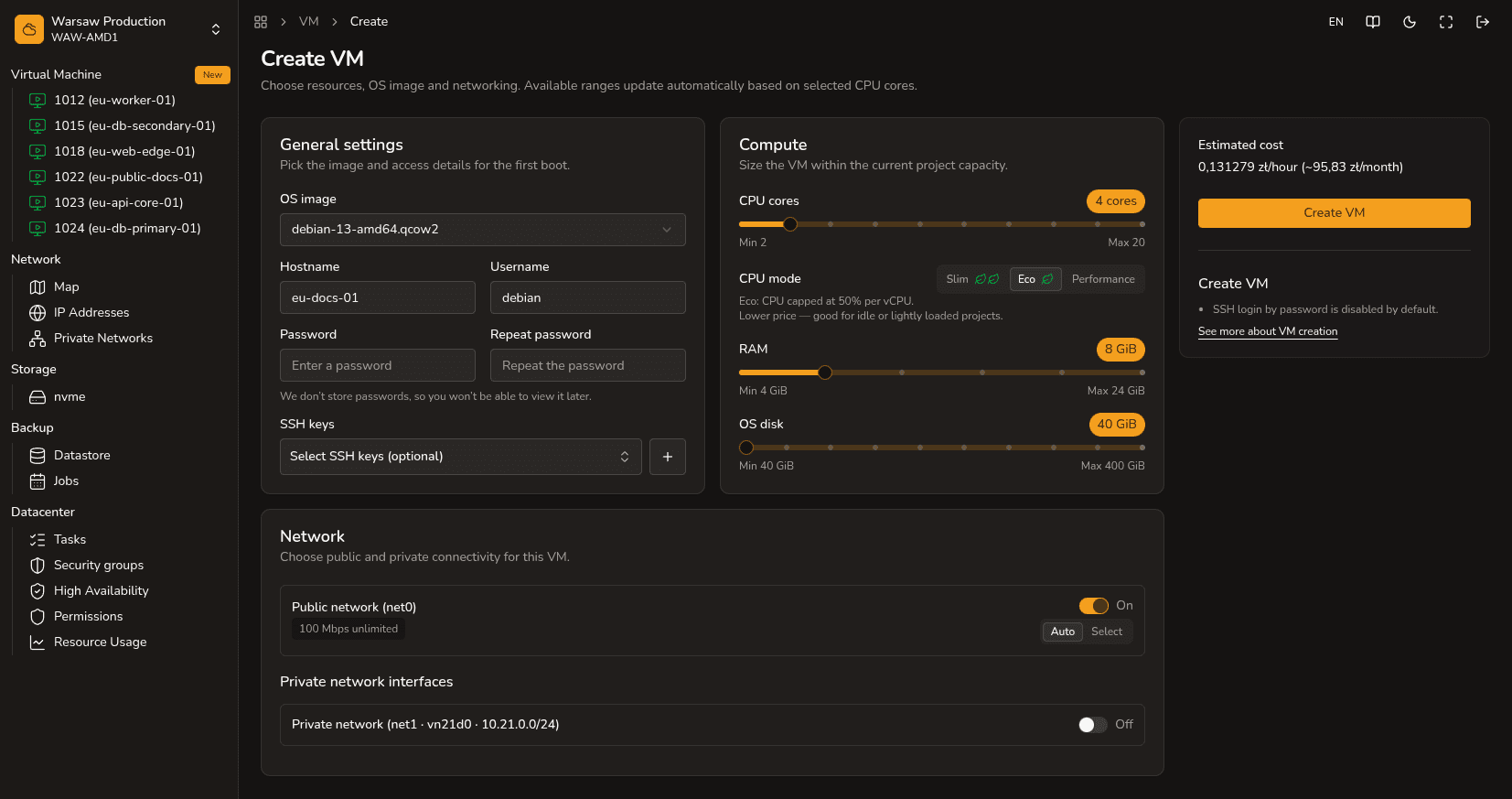The image size is (1512, 799).
Task: Click the logout icon
Action: 1483,22
